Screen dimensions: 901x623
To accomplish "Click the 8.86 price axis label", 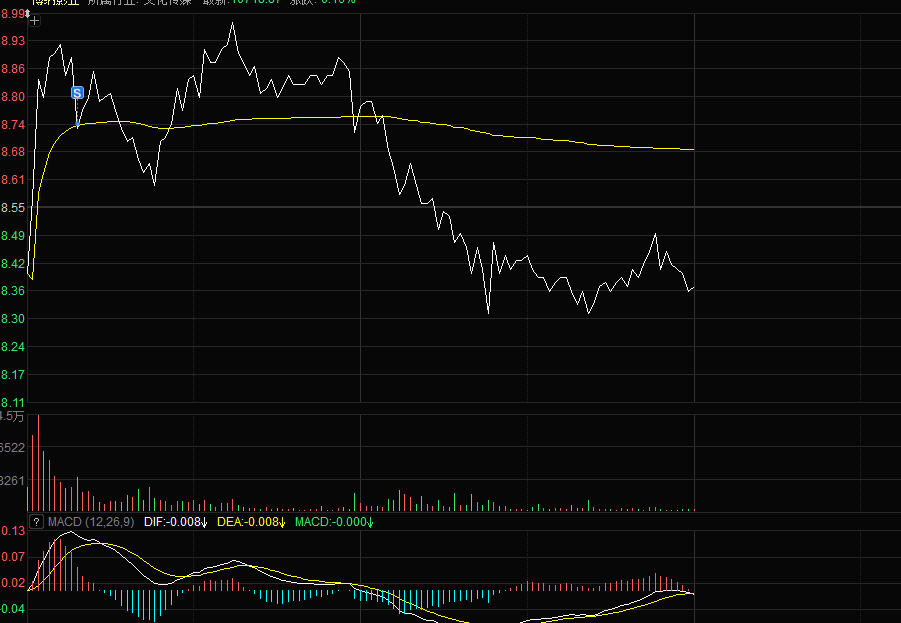I will [13, 69].
